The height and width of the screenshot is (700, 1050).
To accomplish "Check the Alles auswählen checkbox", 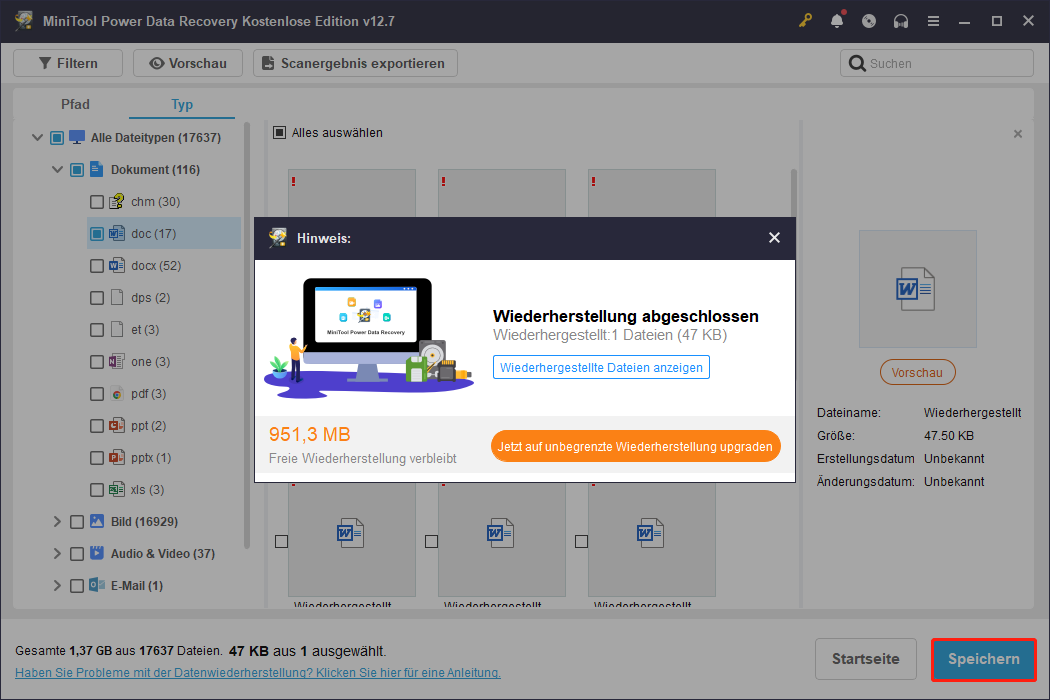I will click(280, 132).
